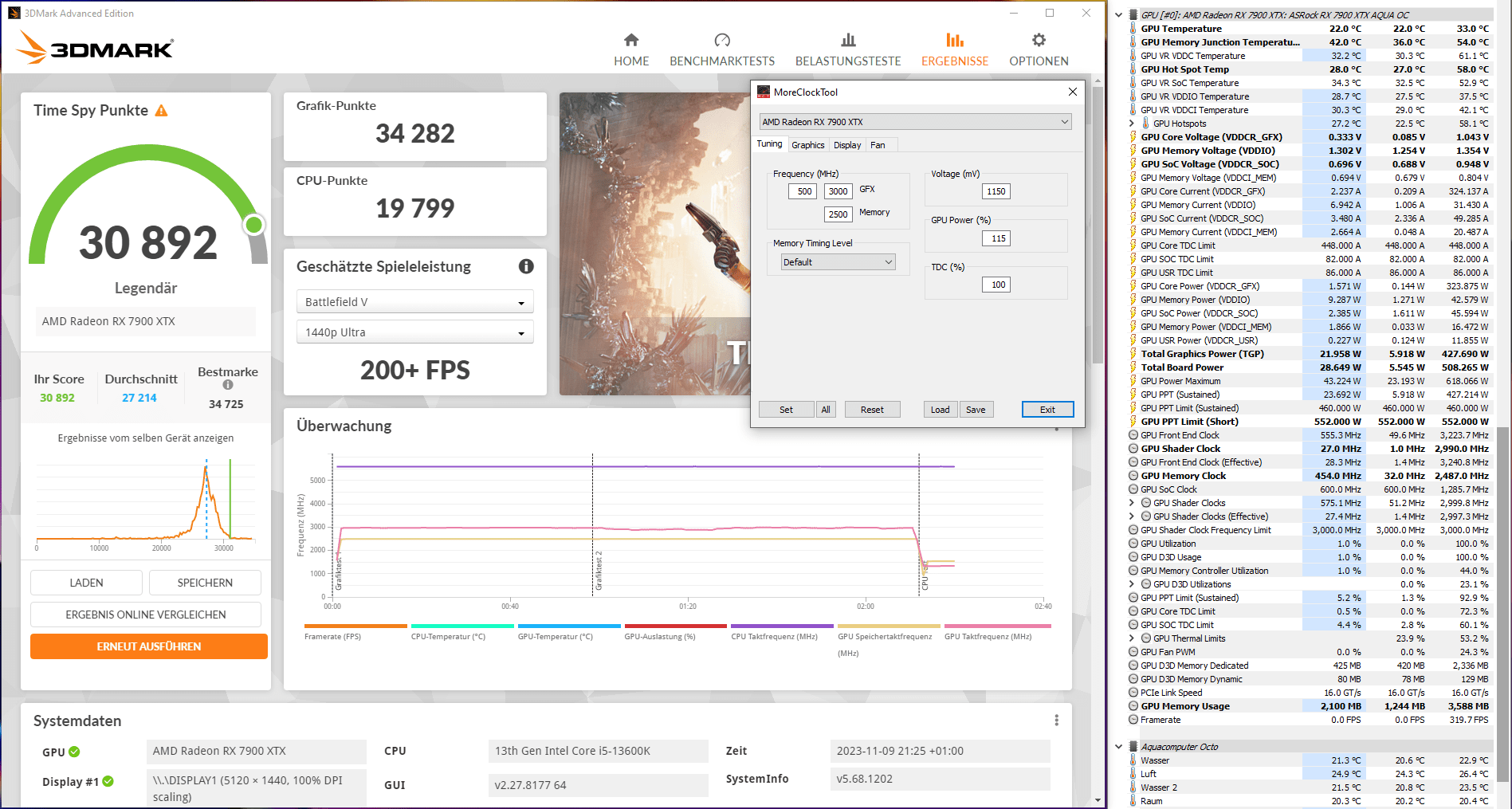Click the Framerate orange legend swatch
The height and width of the screenshot is (809, 1512).
[355, 626]
